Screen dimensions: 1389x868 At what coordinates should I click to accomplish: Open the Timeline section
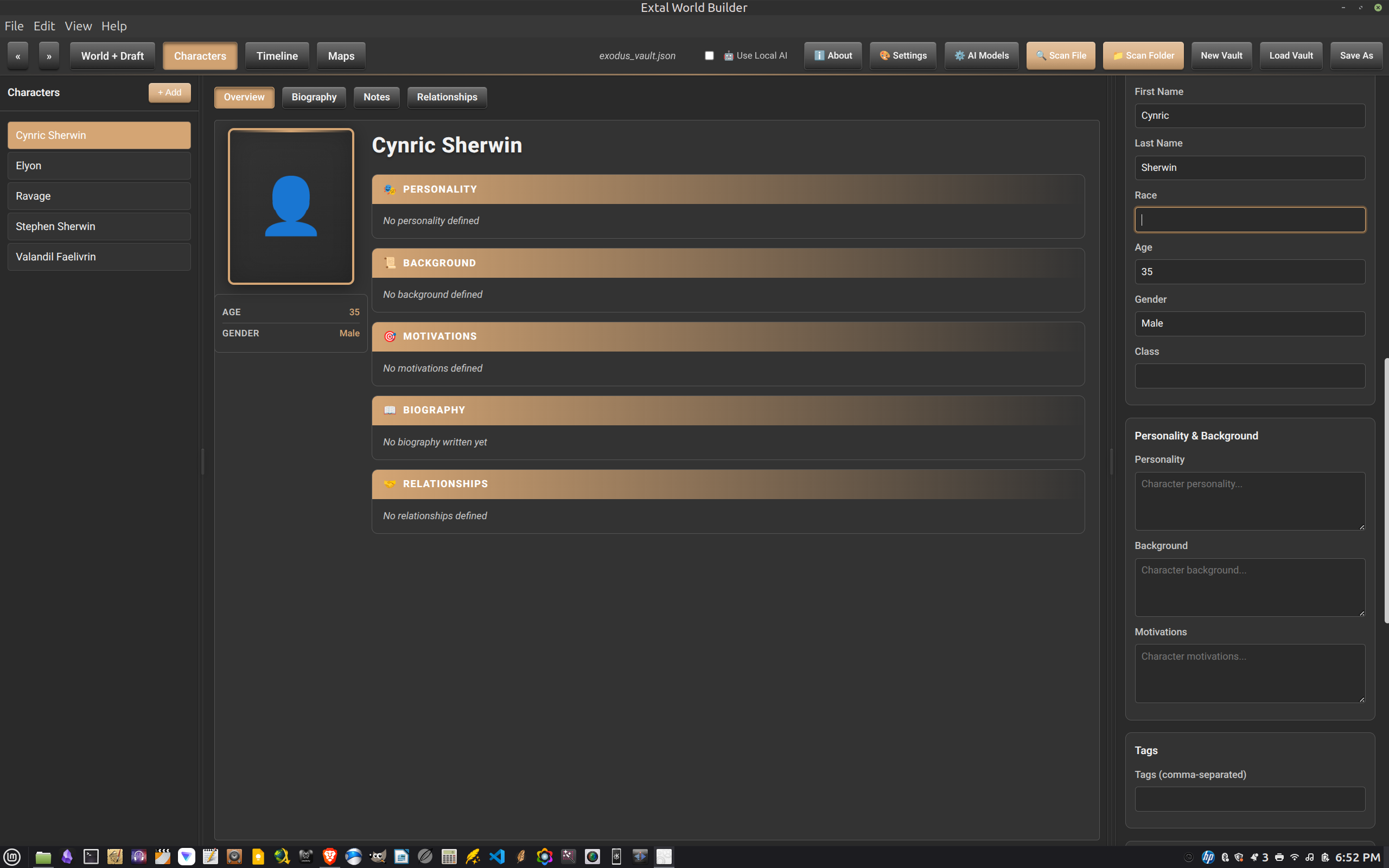(277, 56)
